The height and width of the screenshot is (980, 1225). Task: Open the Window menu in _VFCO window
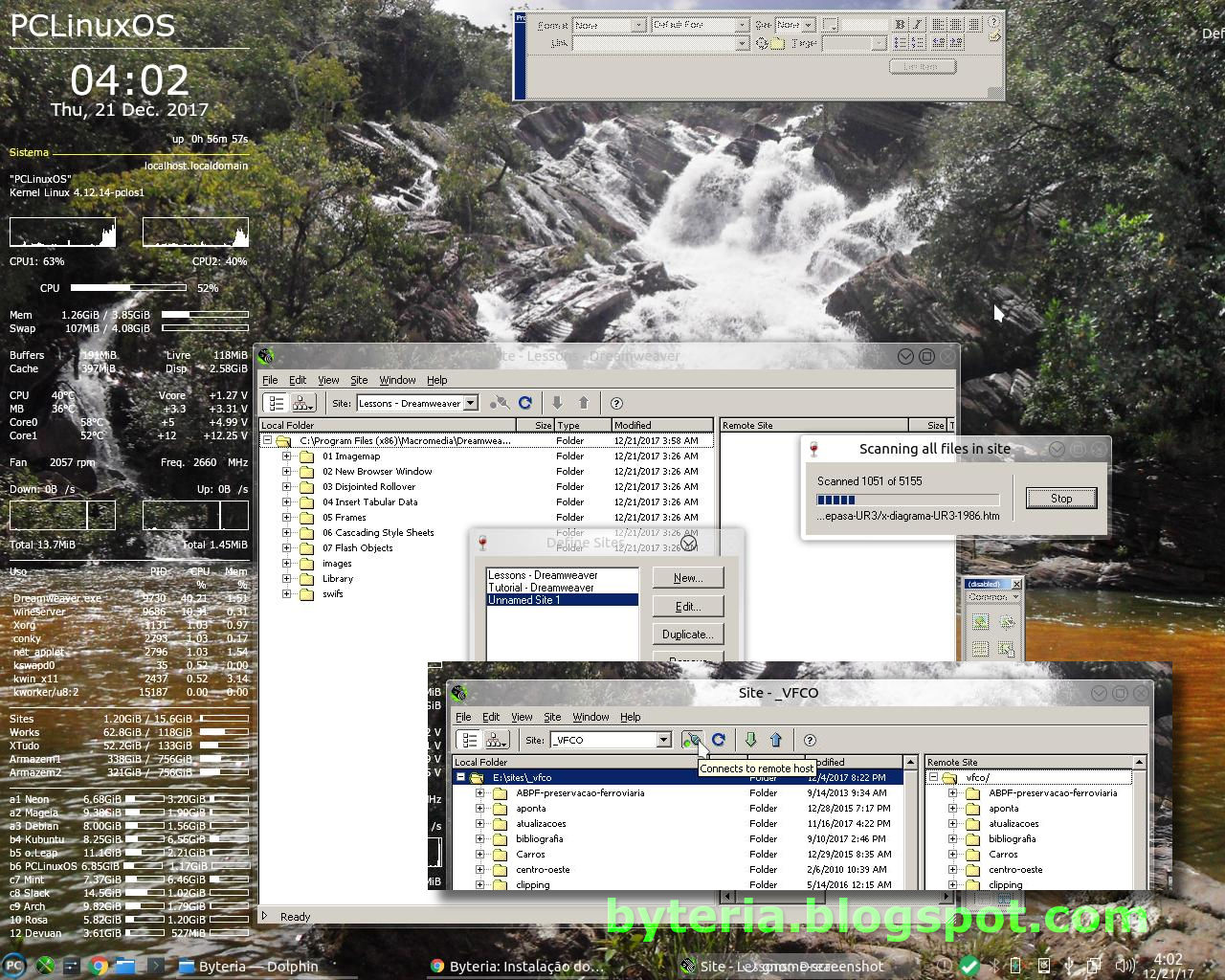pos(590,716)
